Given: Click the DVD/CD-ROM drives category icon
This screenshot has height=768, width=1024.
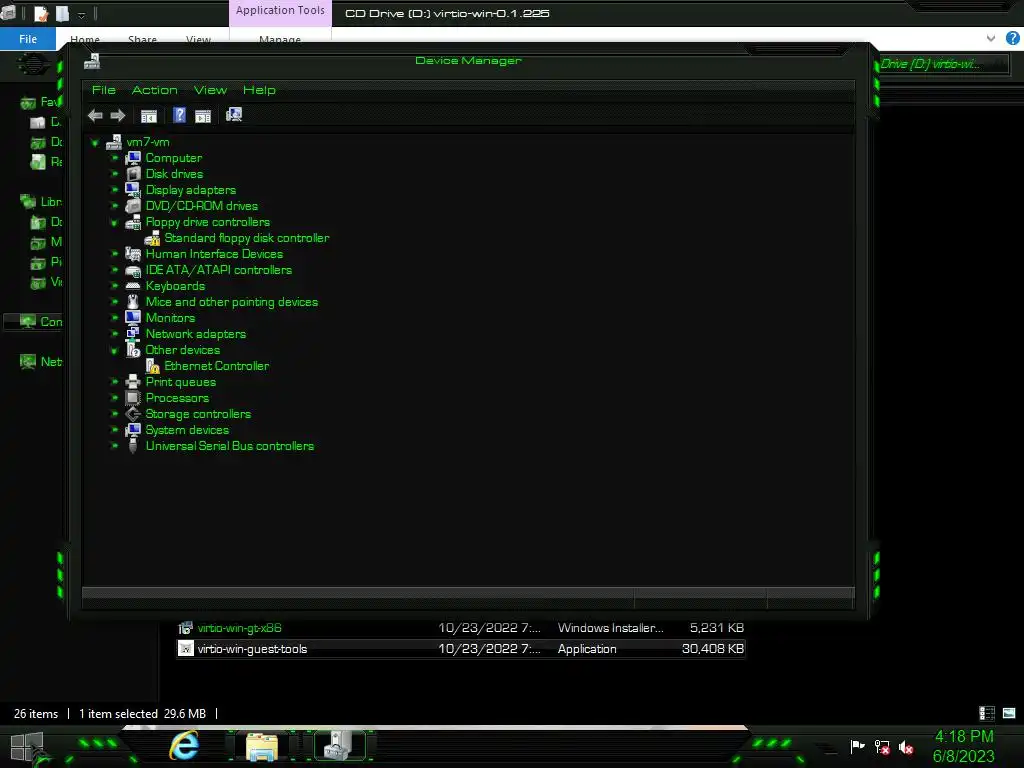Looking at the screenshot, I should [x=133, y=206].
